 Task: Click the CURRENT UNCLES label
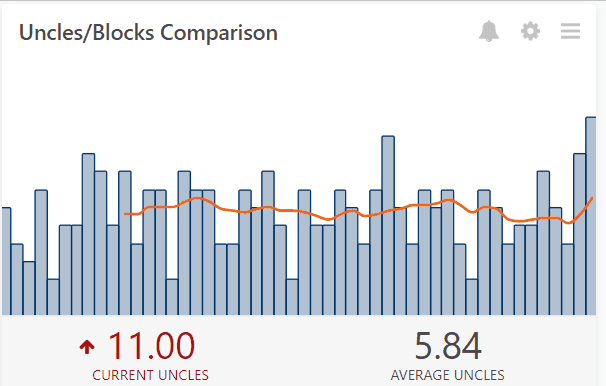tap(150, 375)
